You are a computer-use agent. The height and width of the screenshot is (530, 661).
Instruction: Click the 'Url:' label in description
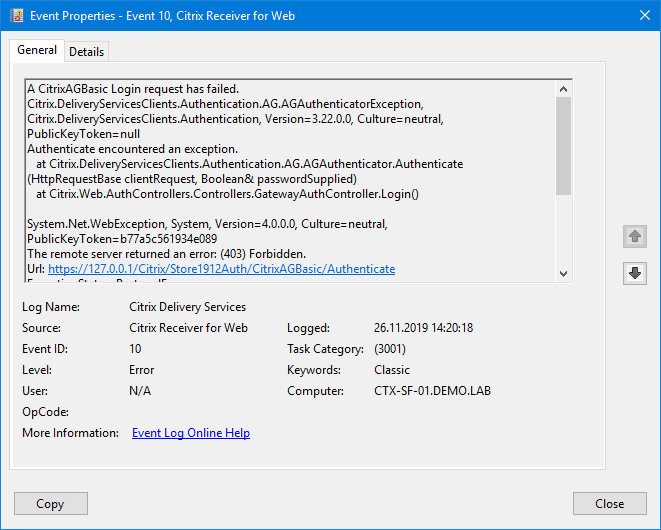(36, 269)
